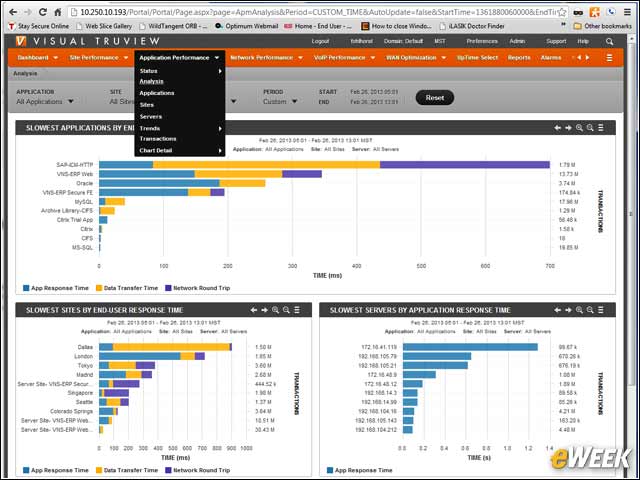Open the search magnifier in TruView header
640x480 pixels.
[x=609, y=41]
